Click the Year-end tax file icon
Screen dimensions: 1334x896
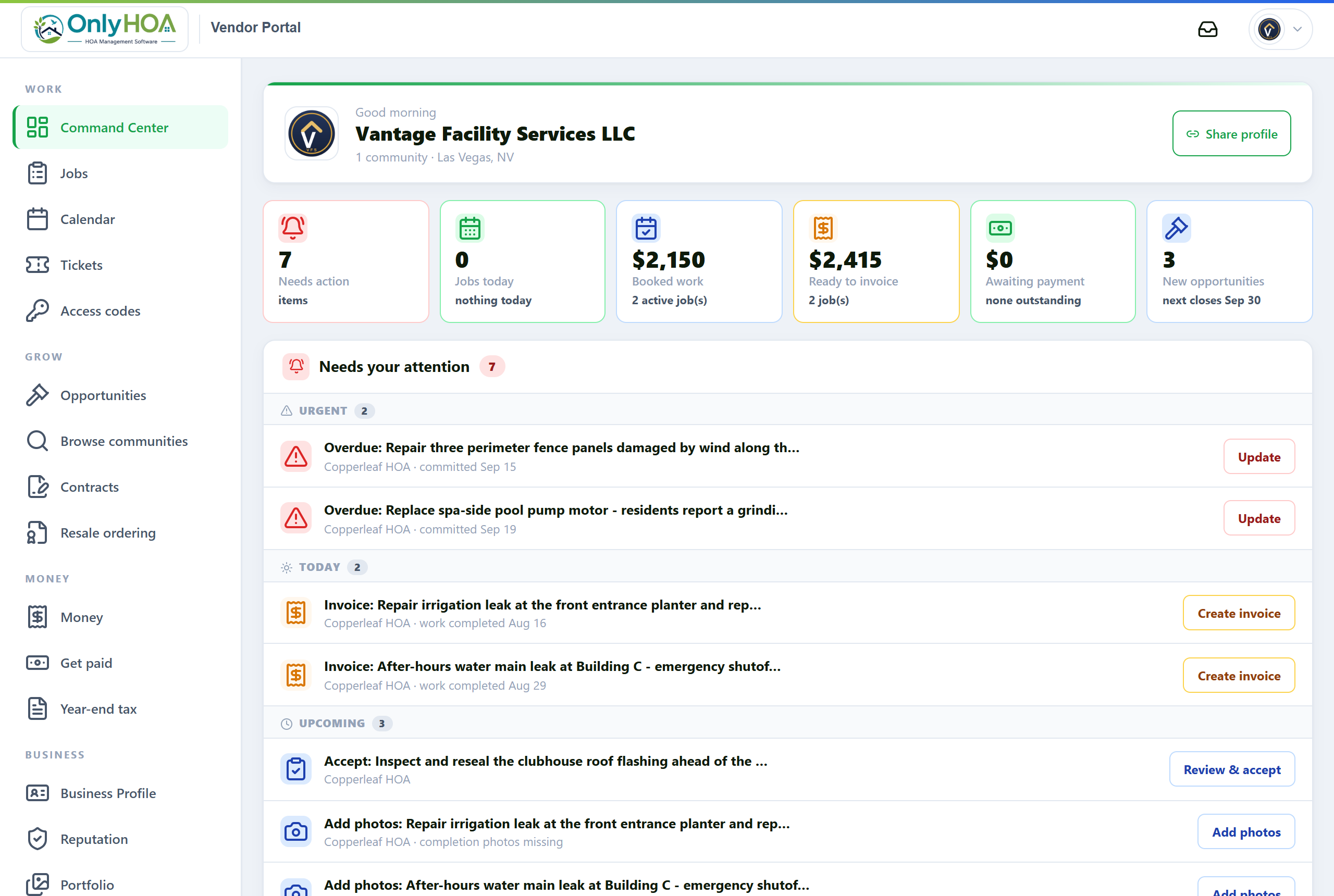pyautogui.click(x=37, y=708)
